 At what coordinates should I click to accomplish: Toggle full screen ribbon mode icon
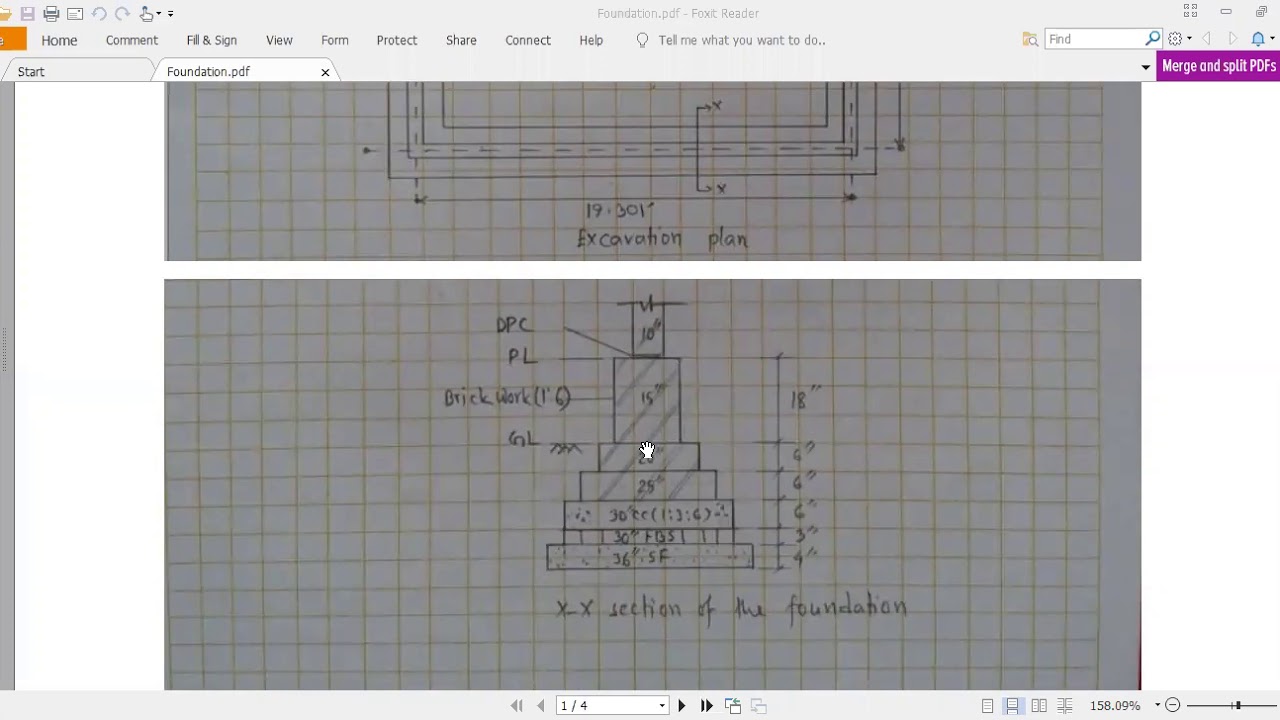pyautogui.click(x=1190, y=11)
